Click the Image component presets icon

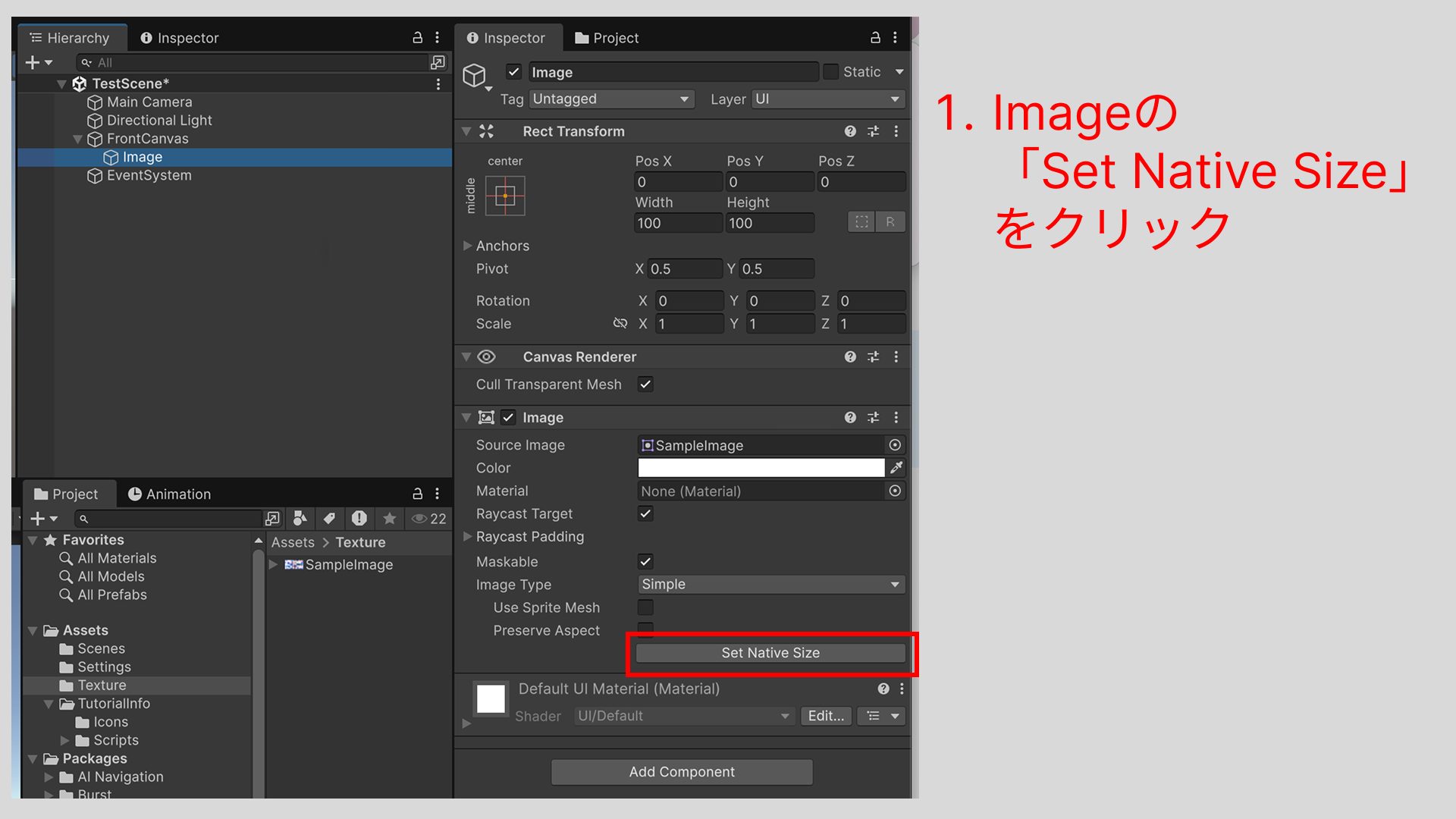873,418
